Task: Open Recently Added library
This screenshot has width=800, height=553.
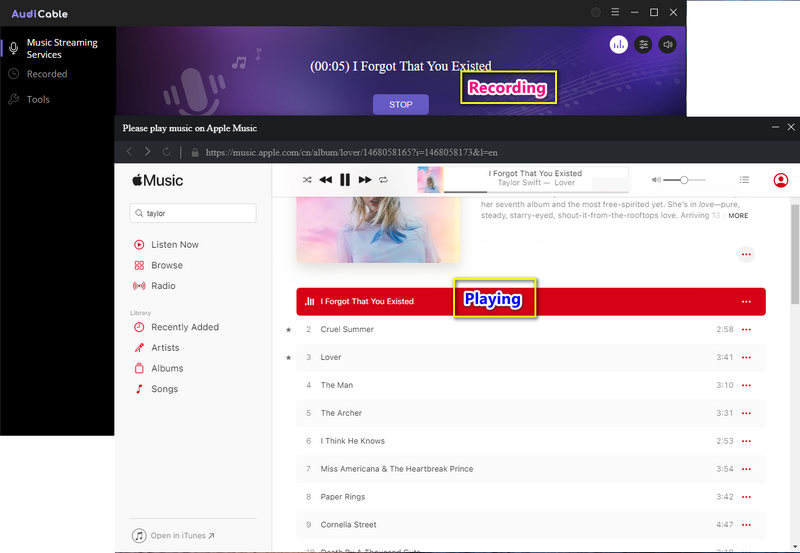Action: click(x=177, y=327)
